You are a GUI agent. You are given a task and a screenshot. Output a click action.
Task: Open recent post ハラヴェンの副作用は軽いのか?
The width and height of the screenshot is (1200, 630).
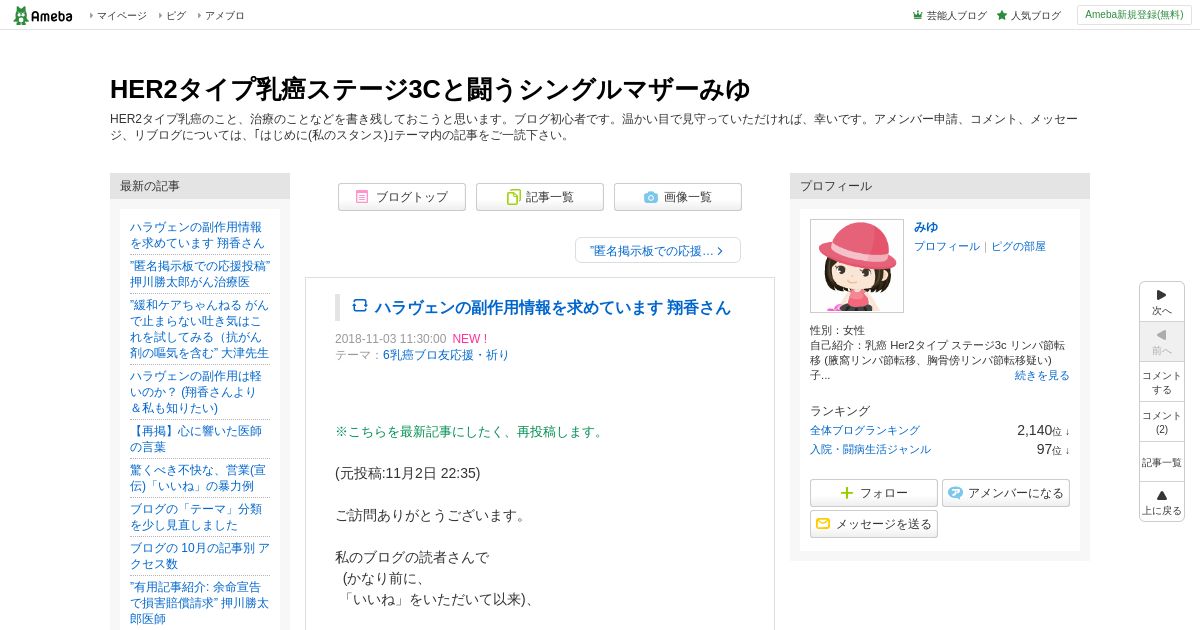pyautogui.click(x=197, y=392)
